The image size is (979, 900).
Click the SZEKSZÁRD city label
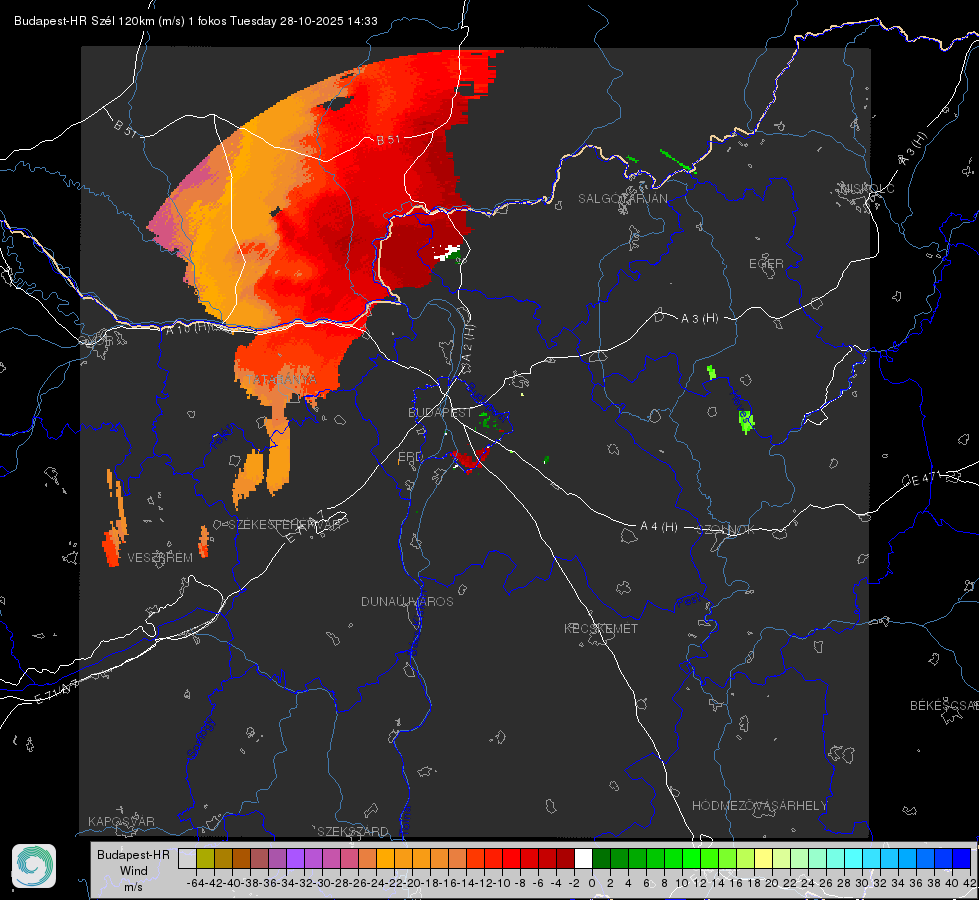(x=353, y=831)
